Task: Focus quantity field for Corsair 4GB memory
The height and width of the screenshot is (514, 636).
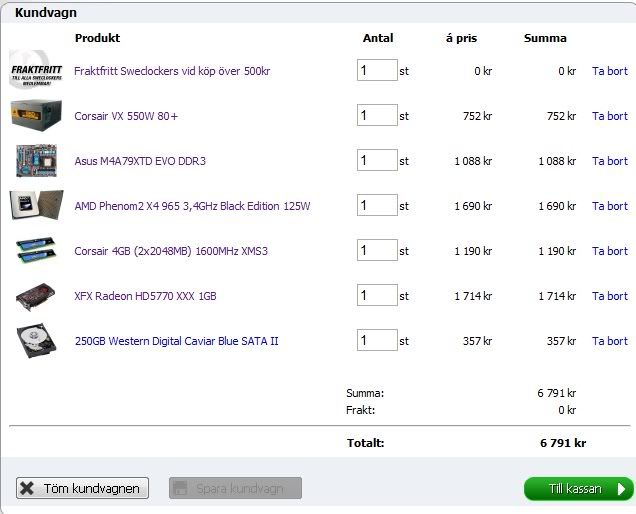Action: pos(377,251)
